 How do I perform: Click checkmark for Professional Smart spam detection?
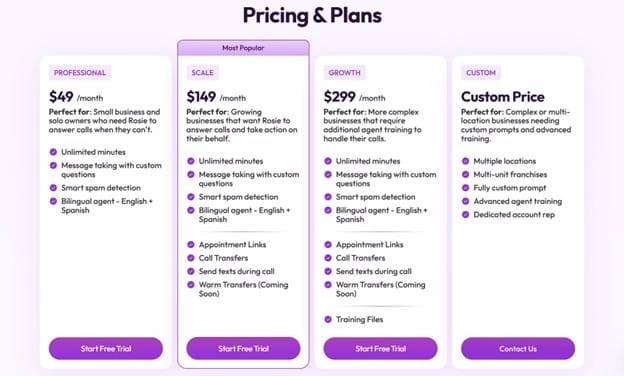click(53, 187)
